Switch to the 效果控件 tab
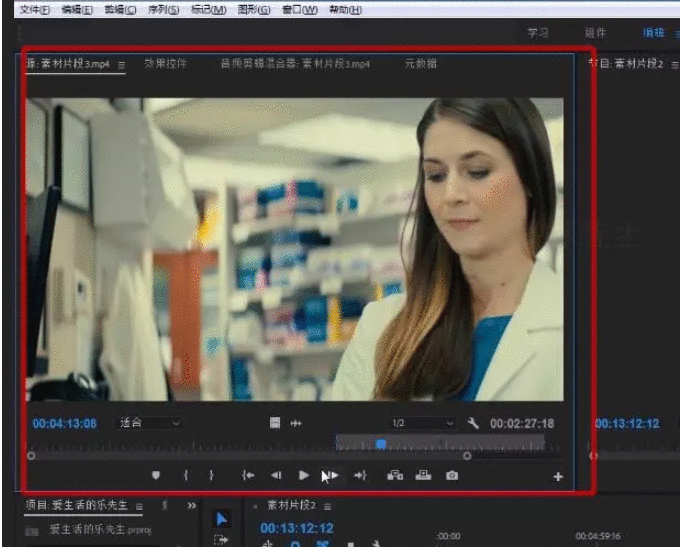The width and height of the screenshot is (680, 552). pos(165,64)
